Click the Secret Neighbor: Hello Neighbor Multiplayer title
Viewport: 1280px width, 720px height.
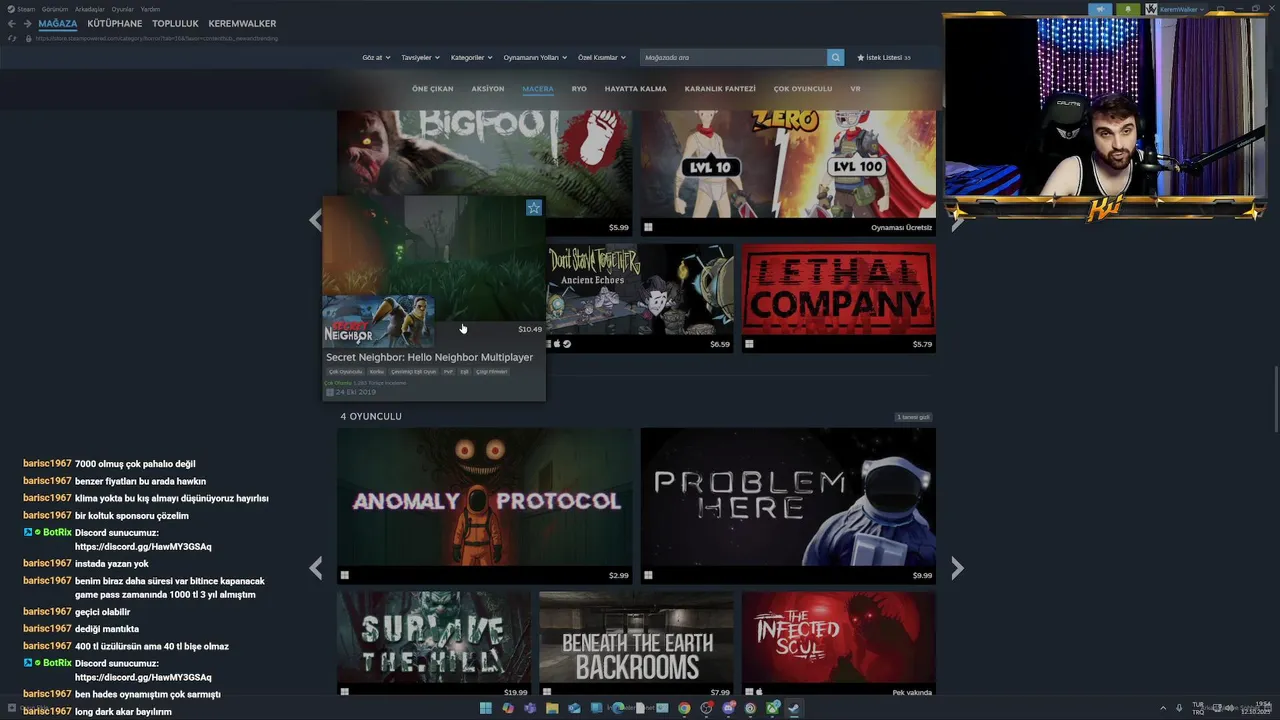click(429, 357)
